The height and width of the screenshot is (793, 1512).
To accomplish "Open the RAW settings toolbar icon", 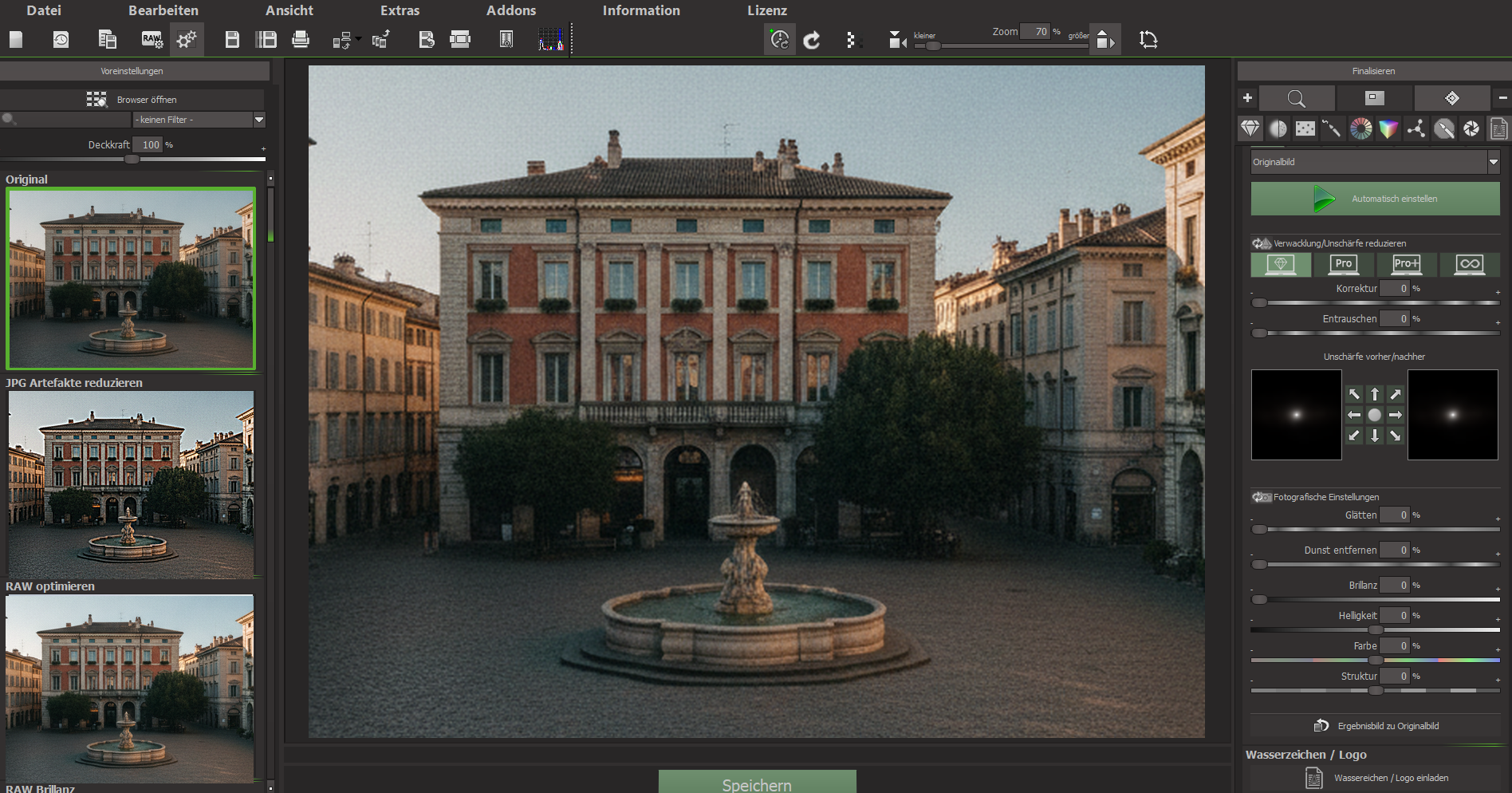I will pyautogui.click(x=152, y=39).
